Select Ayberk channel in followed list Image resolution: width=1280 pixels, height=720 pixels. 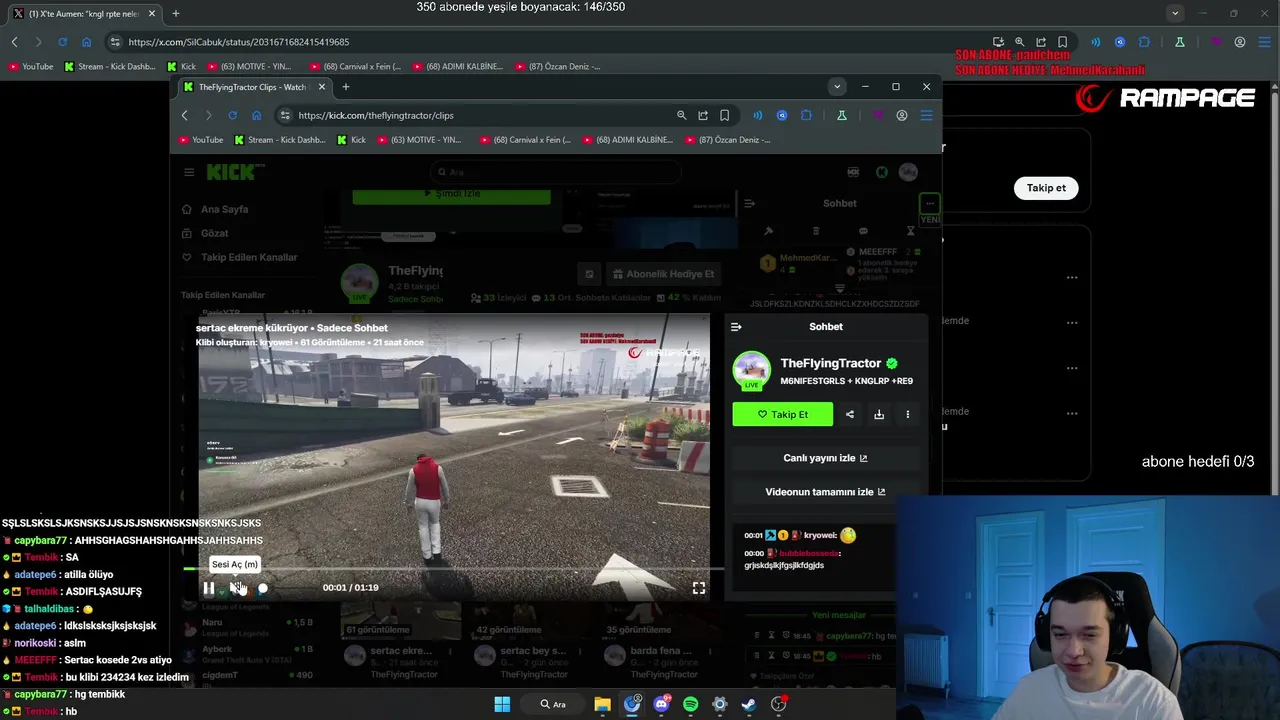pos(248,654)
